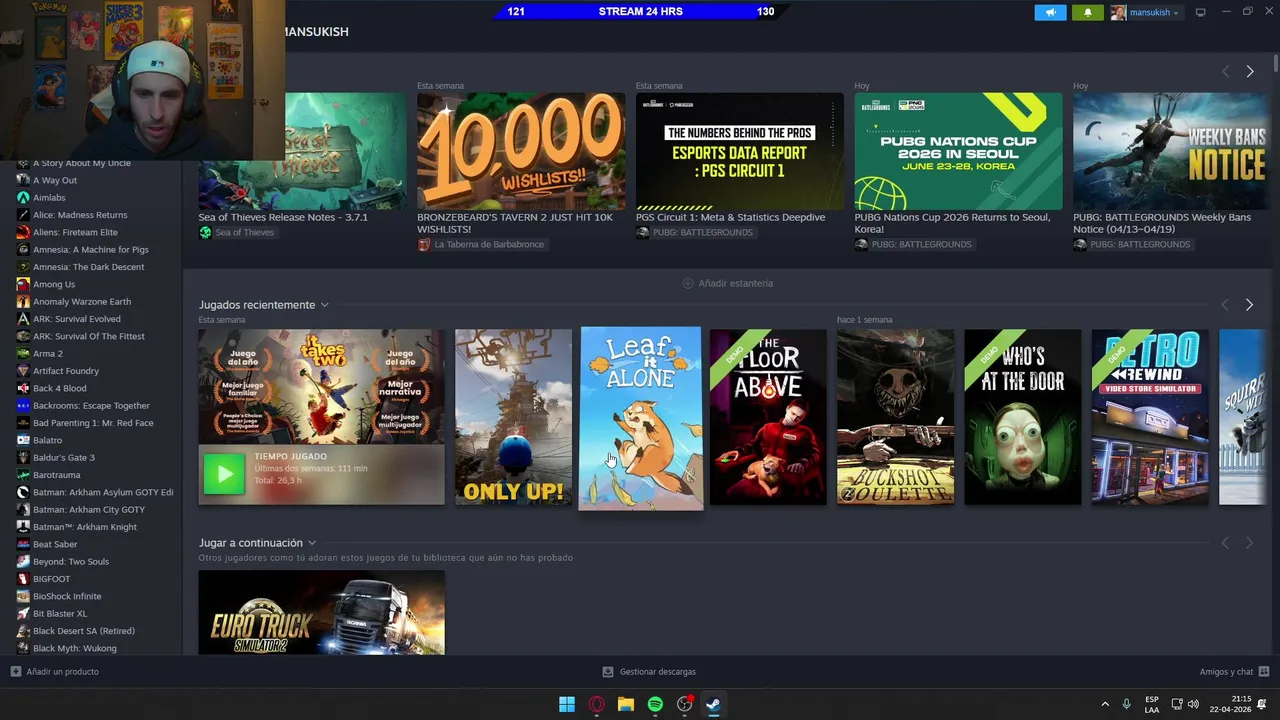Open Bronzebeard's Tavern 10,000 wishlists thumbnail

[x=521, y=151]
